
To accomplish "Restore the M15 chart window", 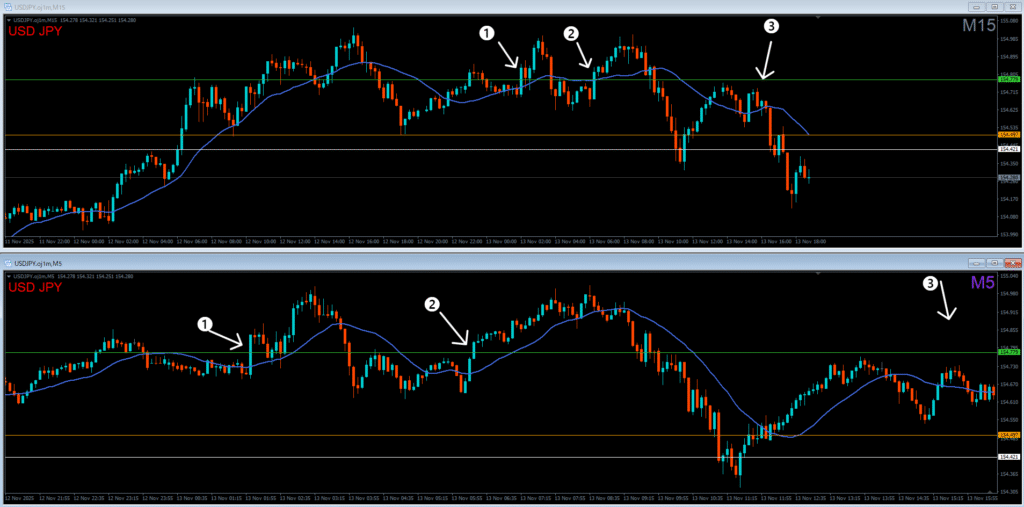I will (x=995, y=7).
